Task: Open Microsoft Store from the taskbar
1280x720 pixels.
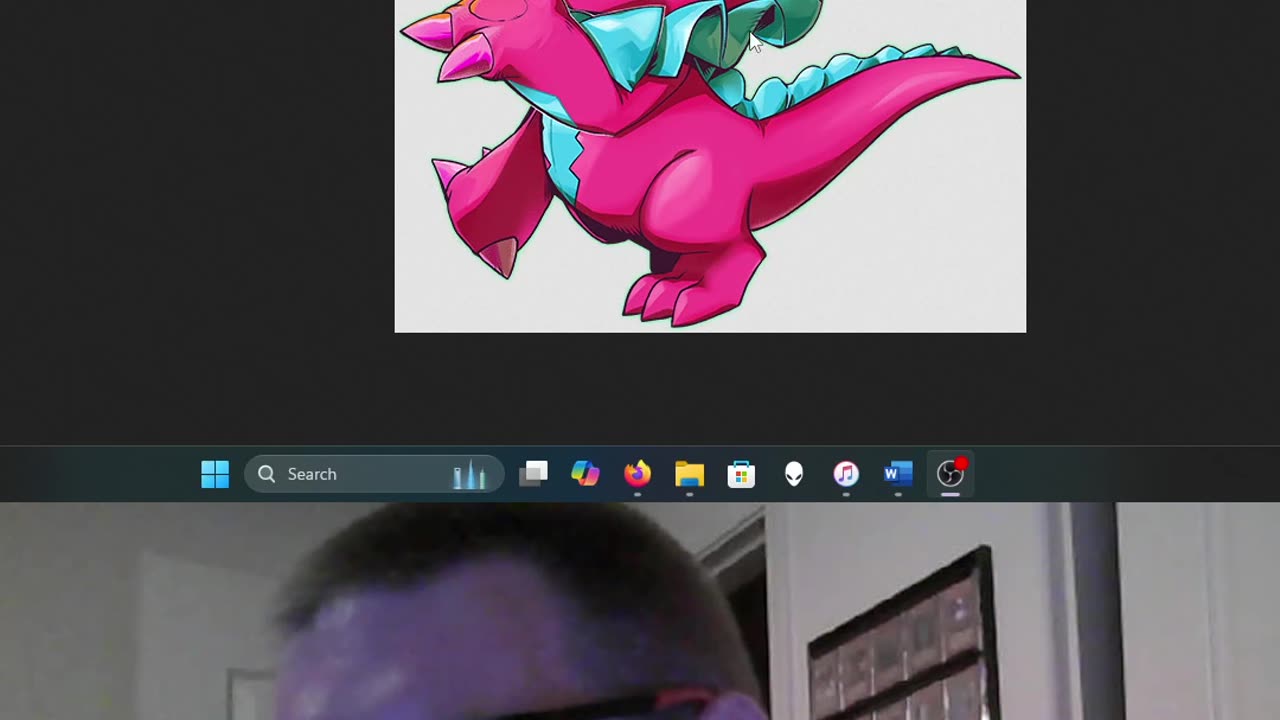Action: pyautogui.click(x=741, y=474)
